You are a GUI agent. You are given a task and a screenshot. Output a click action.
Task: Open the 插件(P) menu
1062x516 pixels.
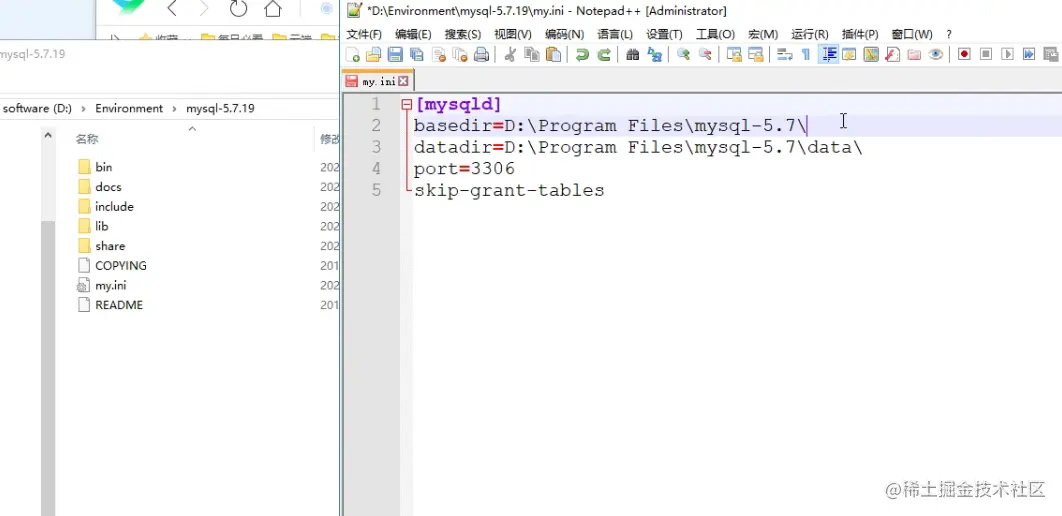point(860,35)
